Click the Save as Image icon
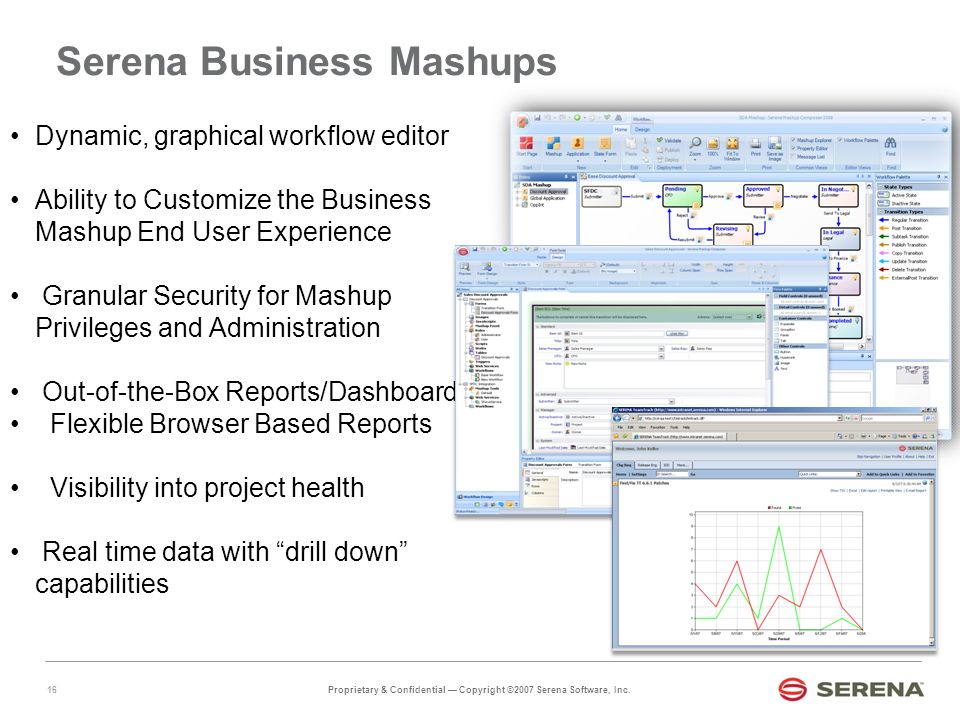 coord(775,143)
